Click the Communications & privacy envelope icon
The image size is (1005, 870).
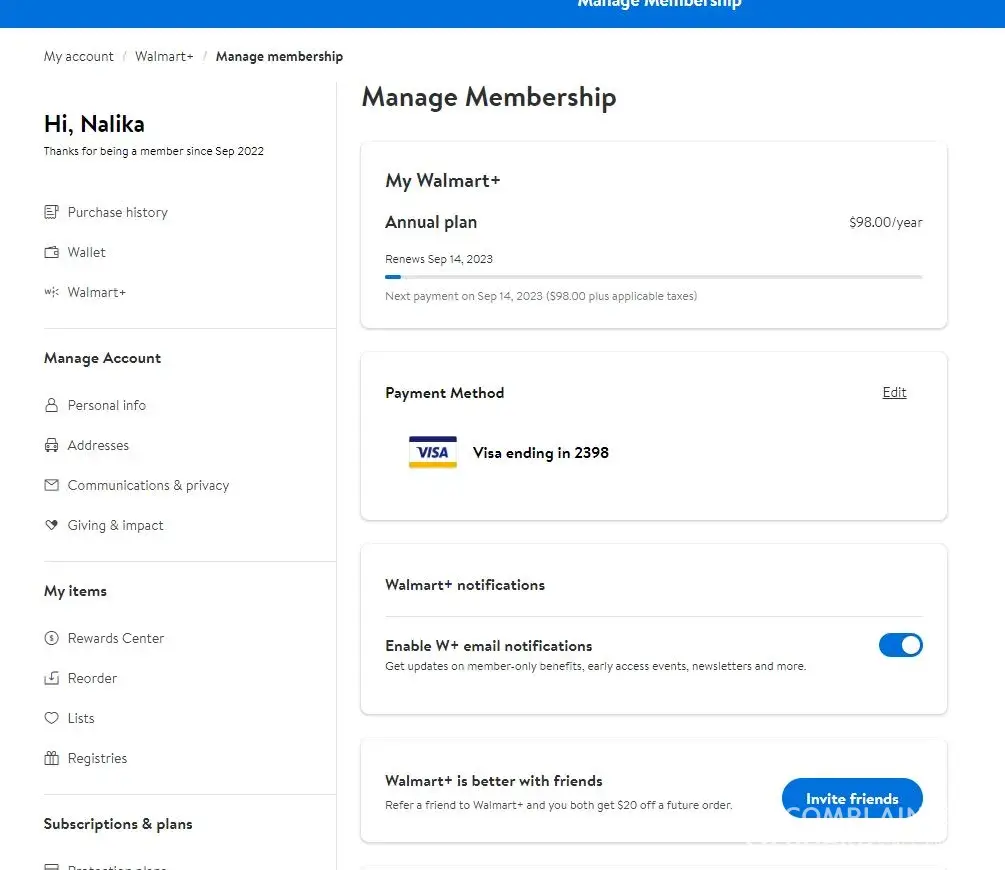(x=52, y=485)
